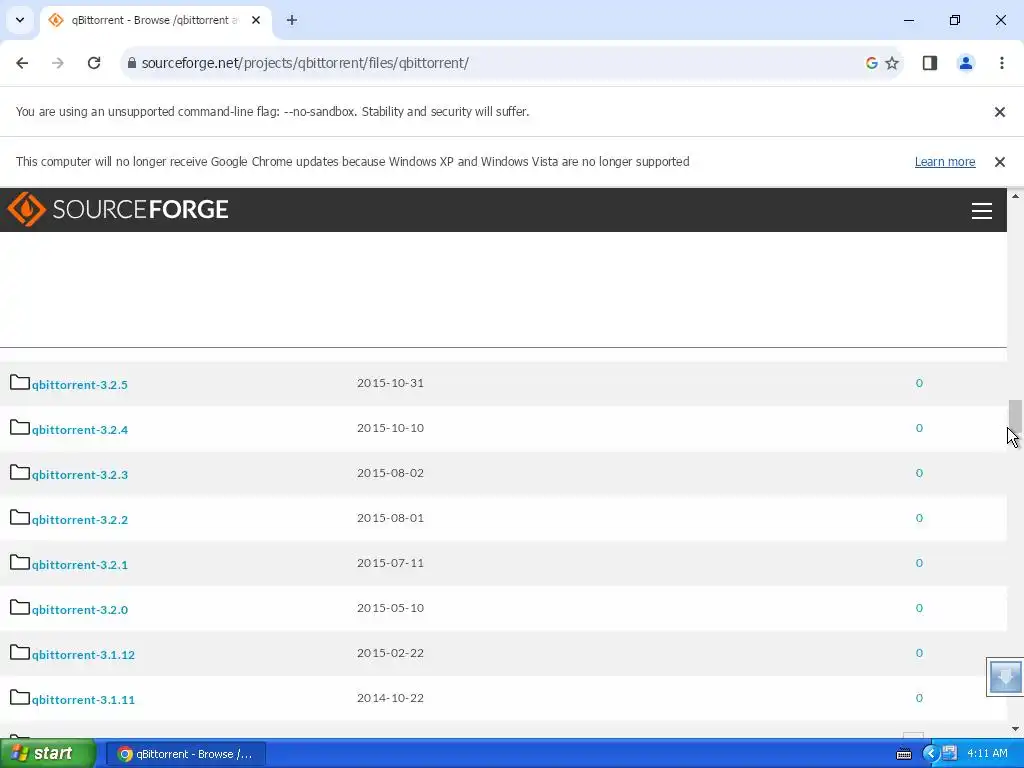Open the qbittorrent-3.1.11 folder link
Viewport: 1024px width, 768px height.
point(83,700)
